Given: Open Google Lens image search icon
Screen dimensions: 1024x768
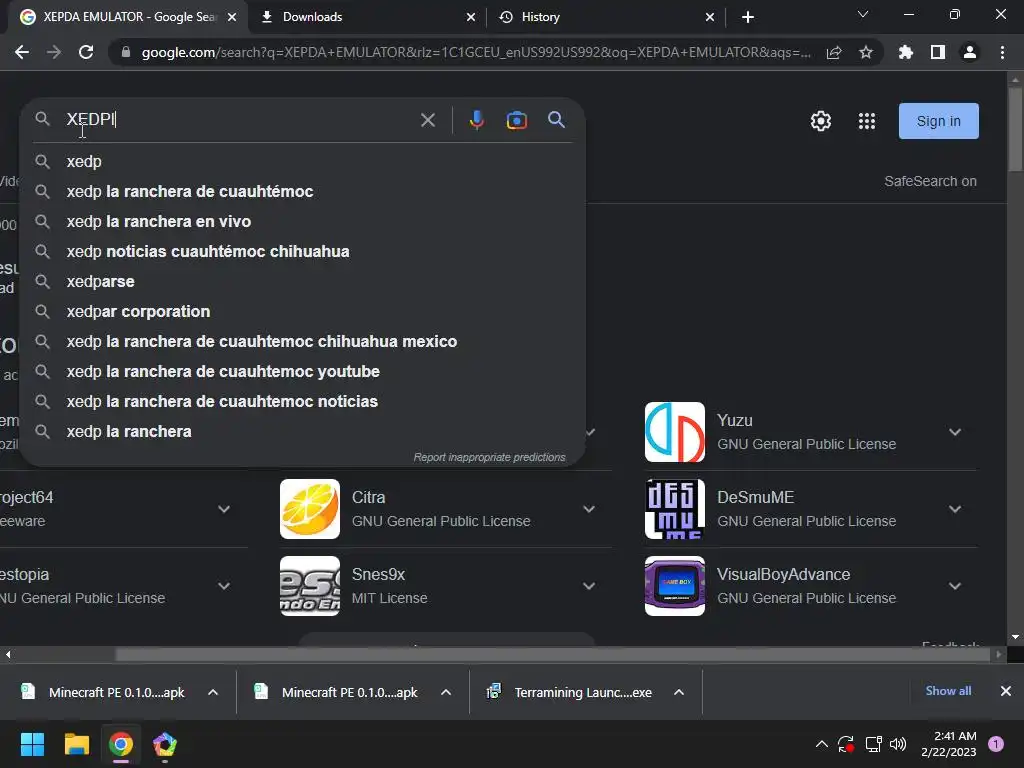Looking at the screenshot, I should (x=517, y=120).
